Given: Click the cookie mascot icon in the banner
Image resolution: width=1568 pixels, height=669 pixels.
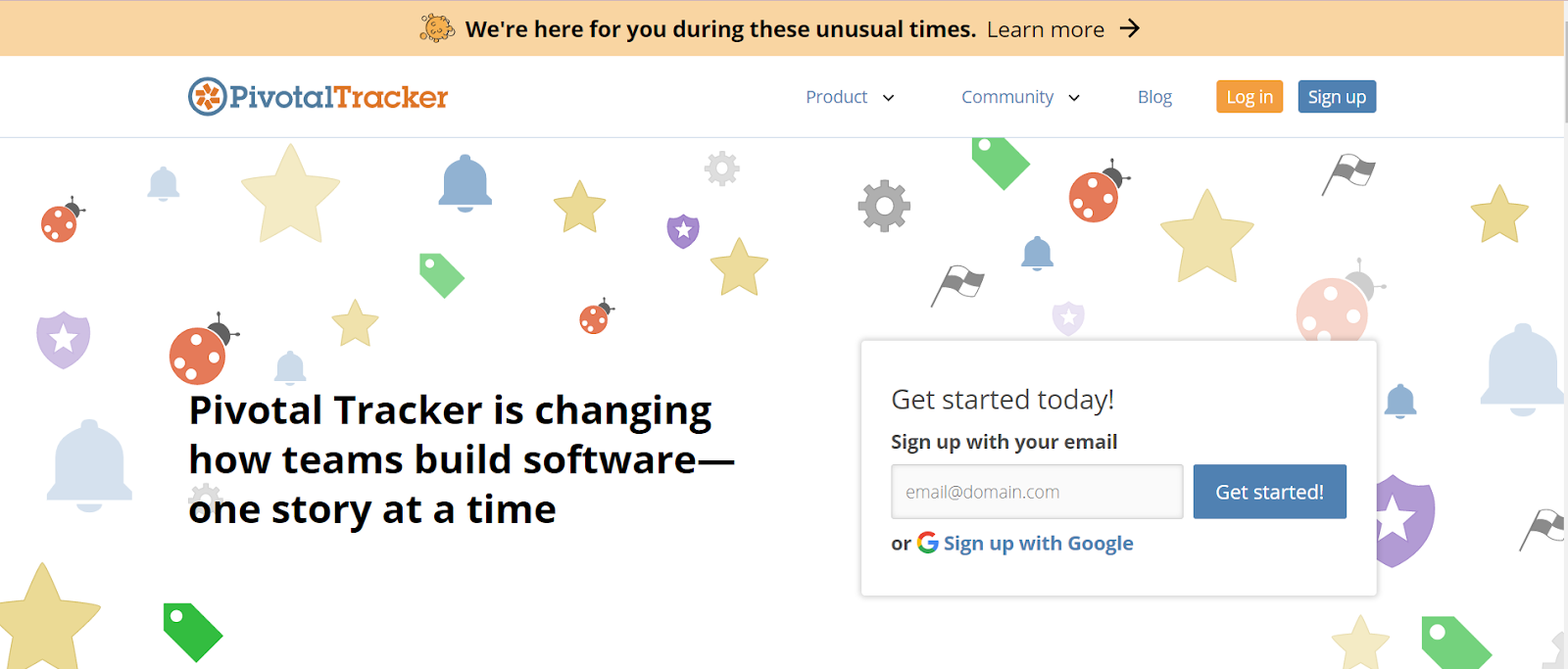Looking at the screenshot, I should click(436, 28).
